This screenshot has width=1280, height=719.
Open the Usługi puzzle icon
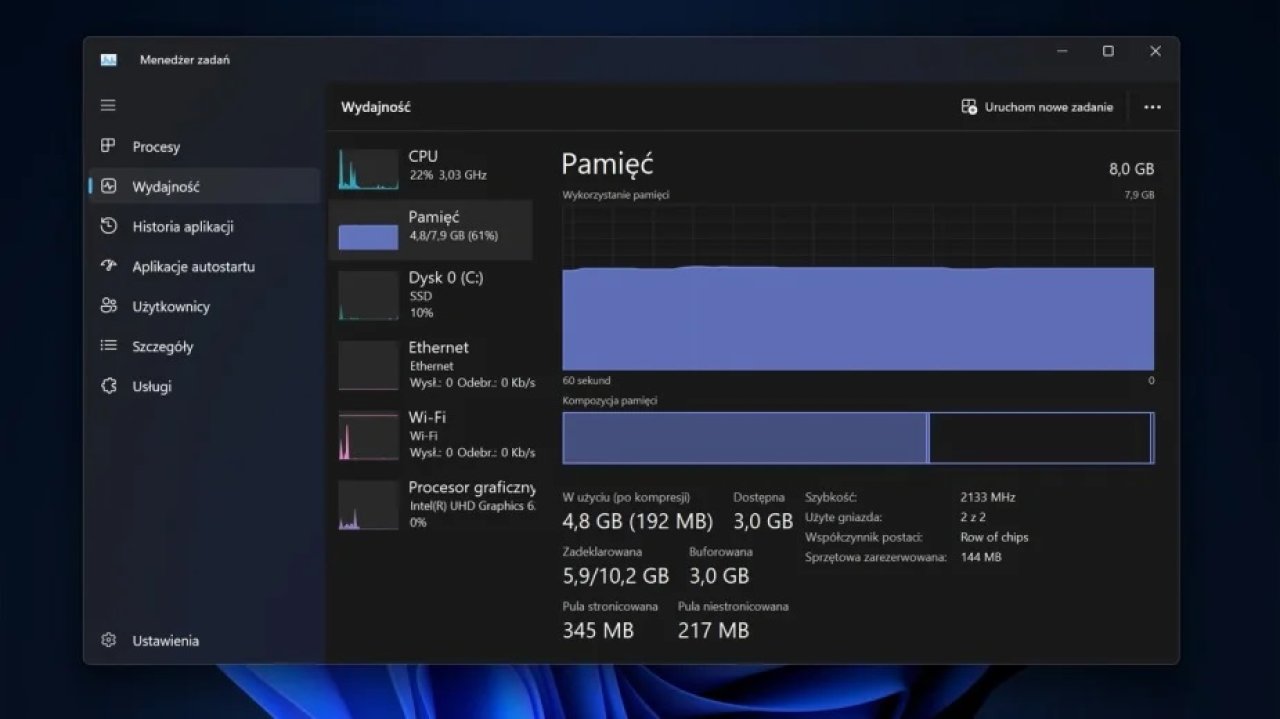(x=109, y=386)
